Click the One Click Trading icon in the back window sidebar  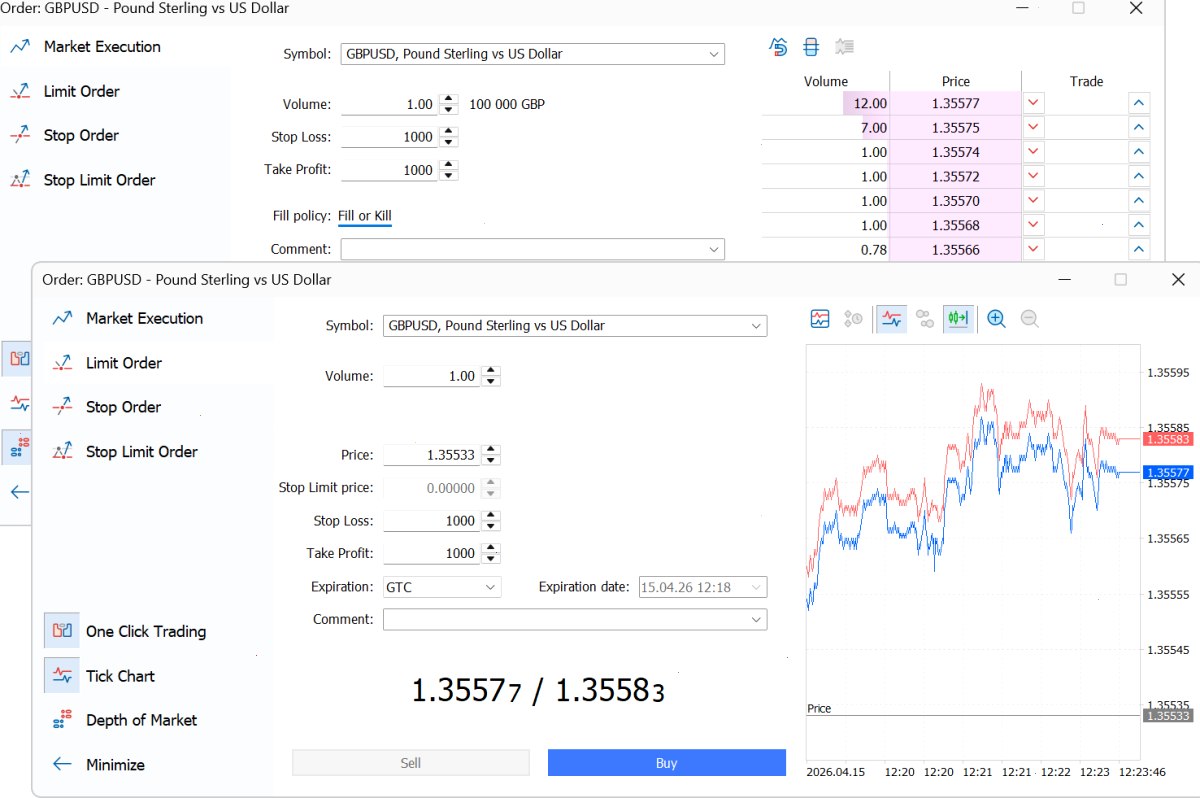pyautogui.click(x=19, y=358)
